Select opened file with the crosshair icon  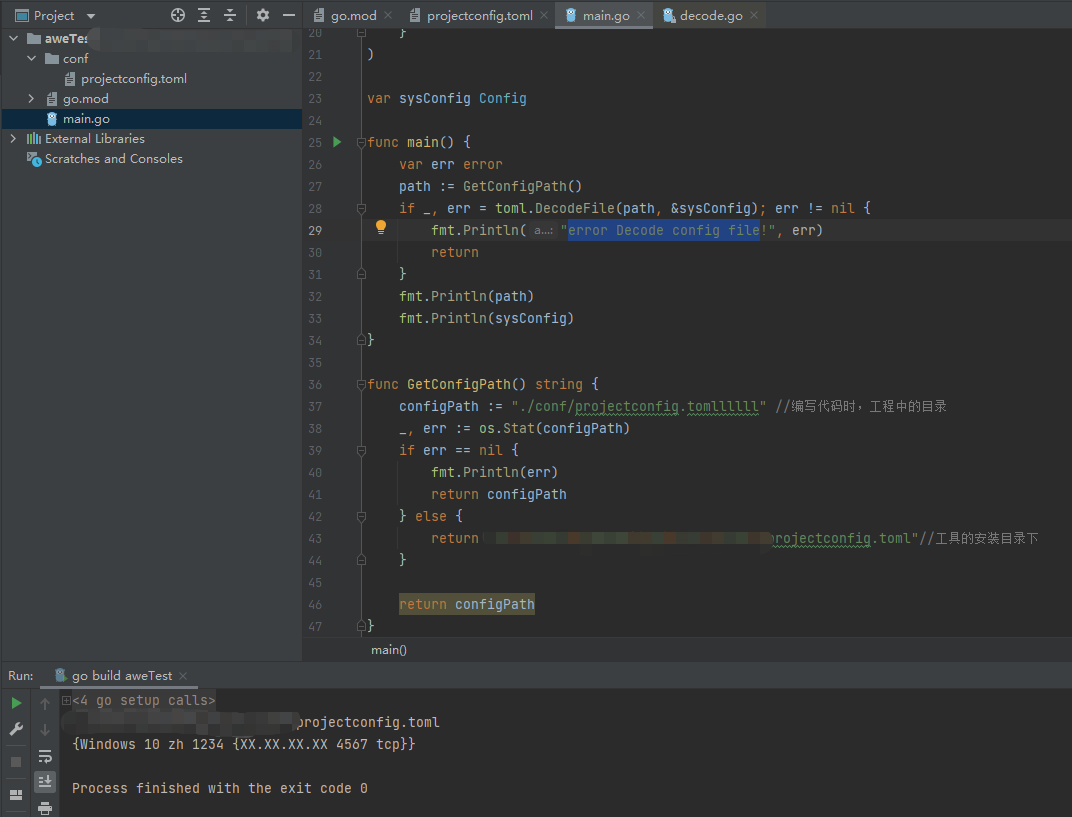click(x=178, y=14)
